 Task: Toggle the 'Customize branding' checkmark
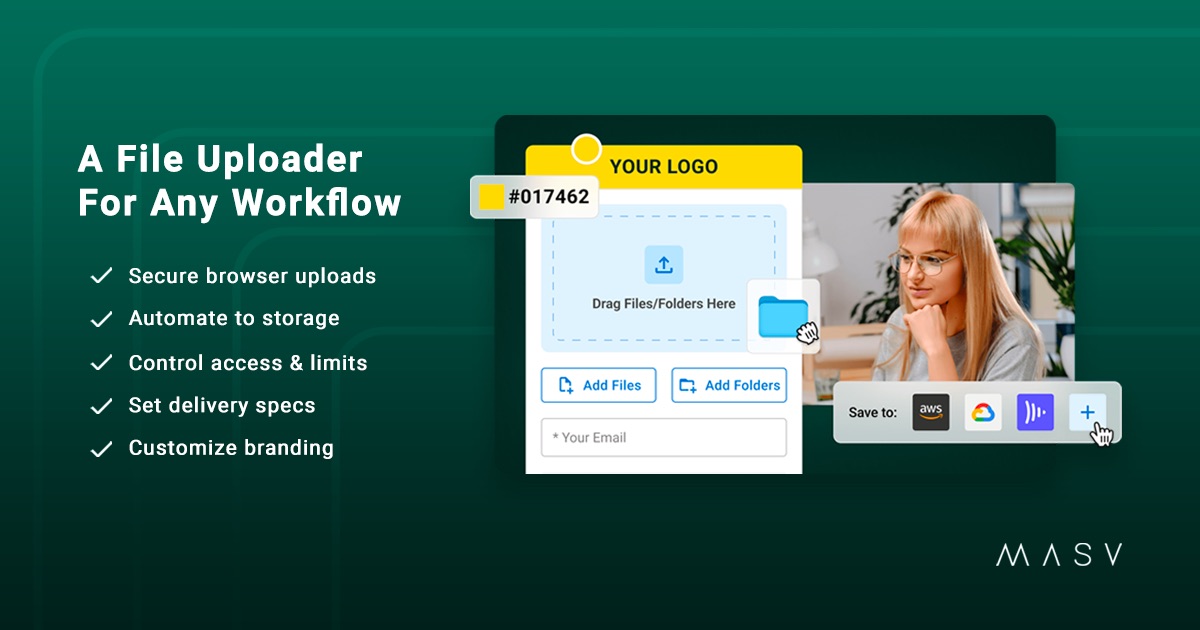(101, 448)
